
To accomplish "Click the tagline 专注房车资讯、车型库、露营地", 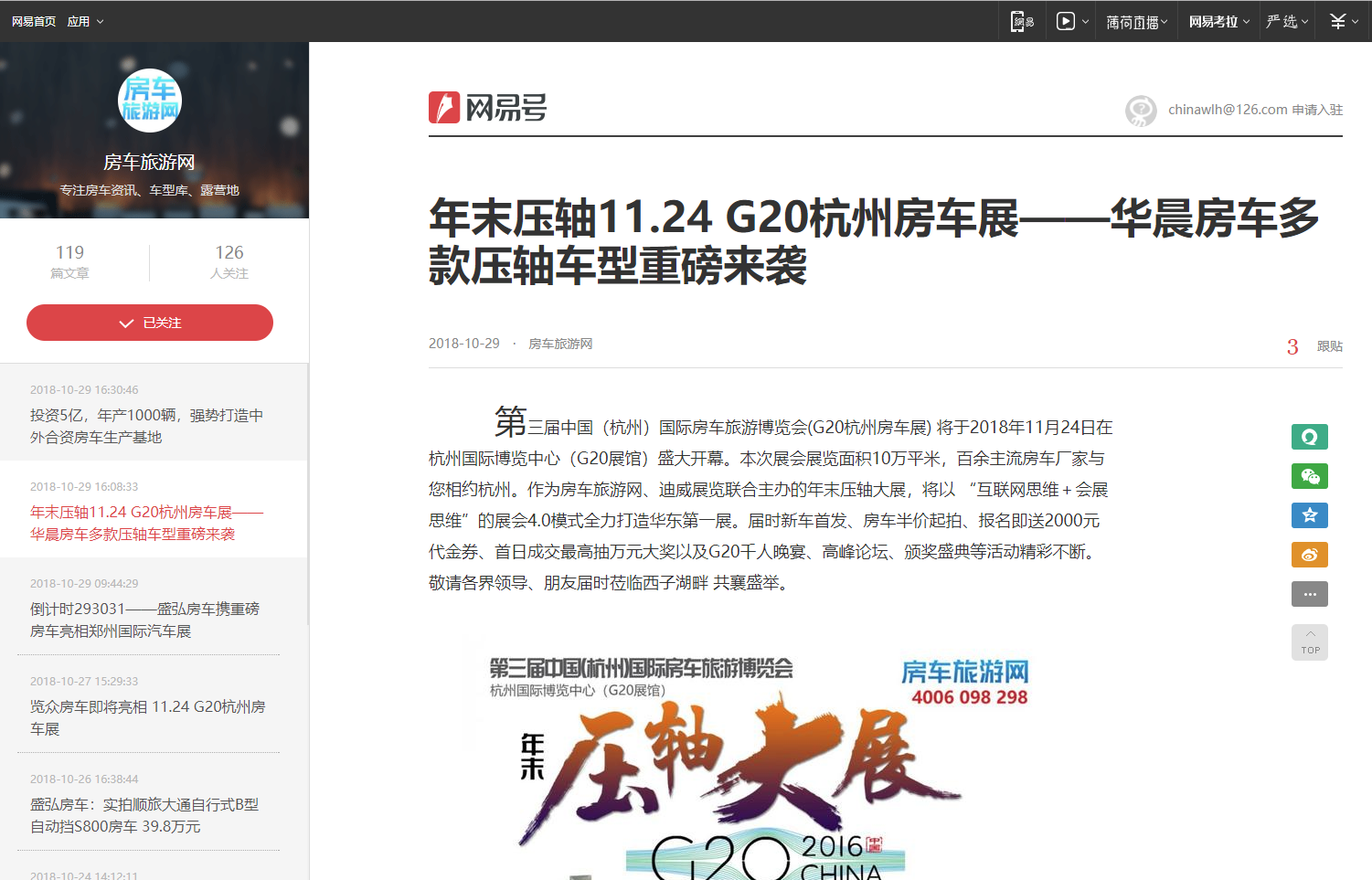I will pyautogui.click(x=150, y=190).
